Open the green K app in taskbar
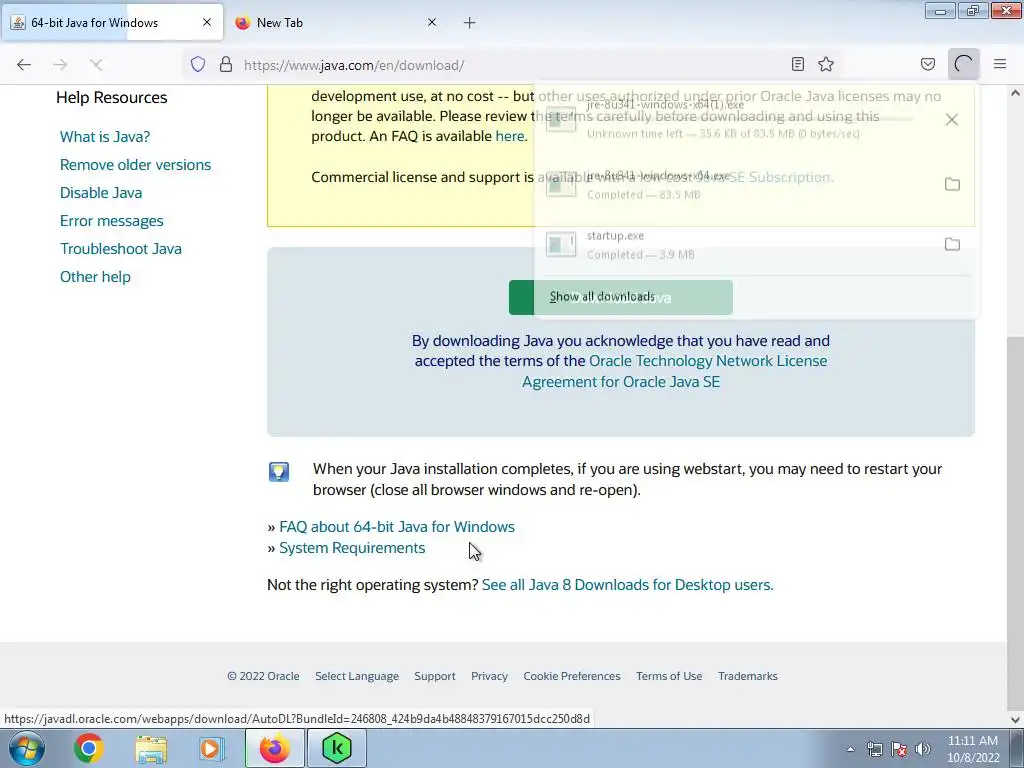Screen dimensions: 1024x768 (x=337, y=748)
